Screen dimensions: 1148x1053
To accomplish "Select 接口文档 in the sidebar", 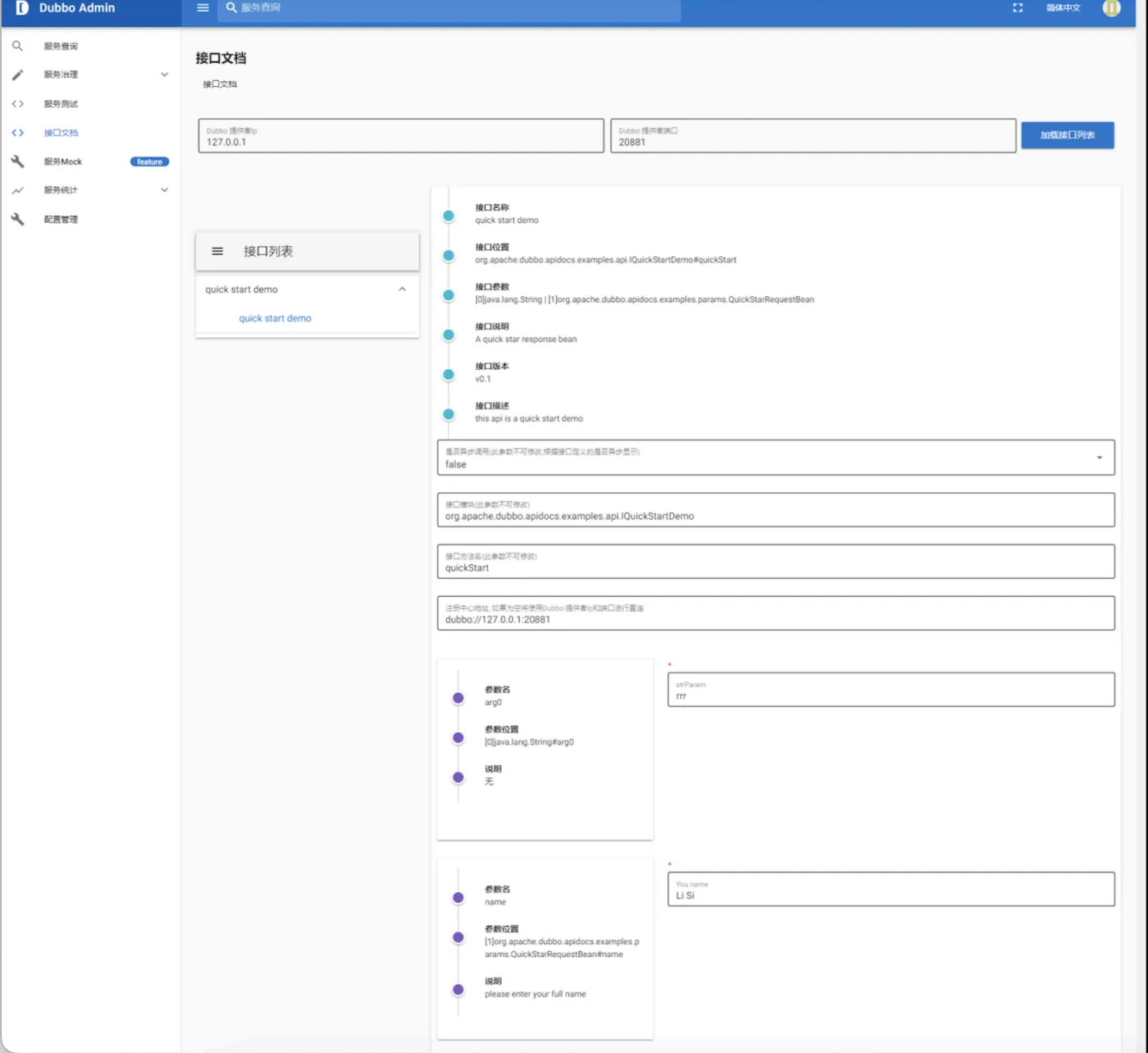I will coord(91,132).
